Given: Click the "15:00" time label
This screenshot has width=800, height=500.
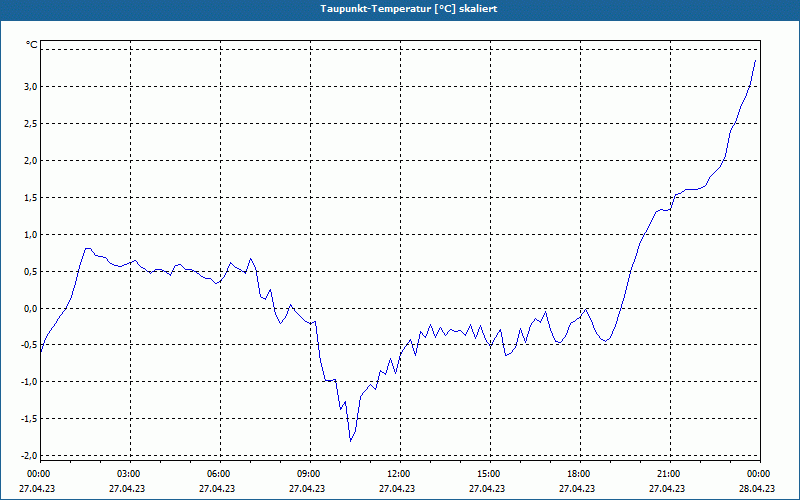Looking at the screenshot, I should tap(490, 474).
